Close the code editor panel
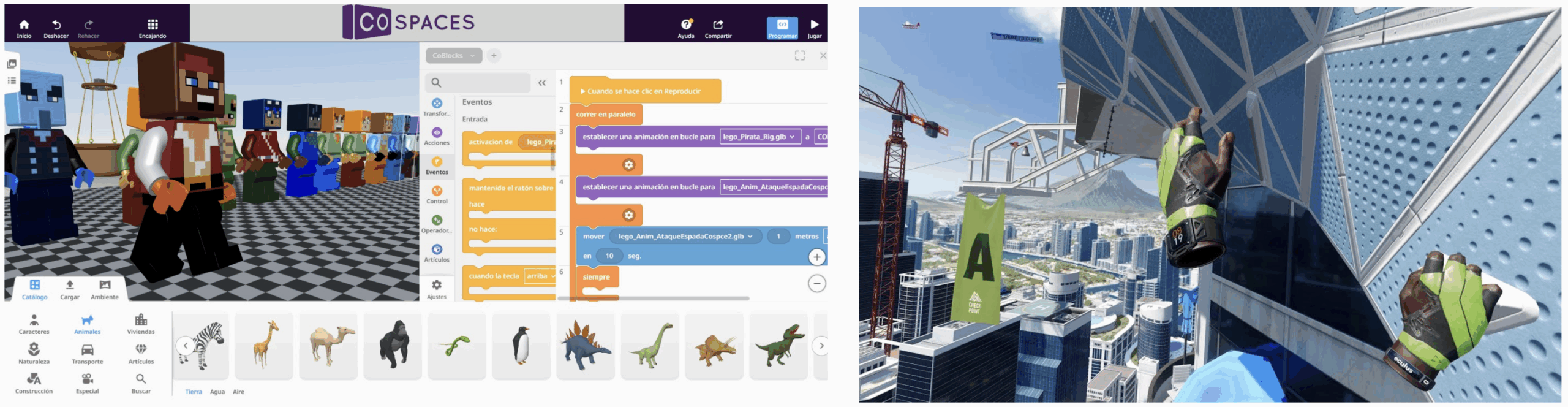Image resolution: width=1568 pixels, height=407 pixels. pyautogui.click(x=823, y=55)
